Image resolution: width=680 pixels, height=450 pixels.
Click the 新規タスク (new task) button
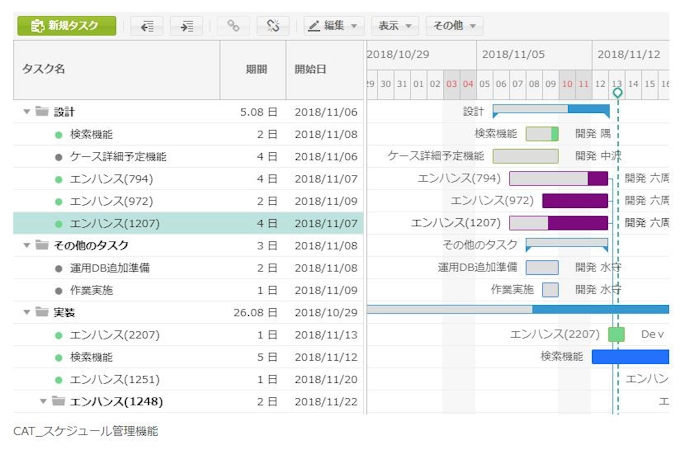[66, 26]
